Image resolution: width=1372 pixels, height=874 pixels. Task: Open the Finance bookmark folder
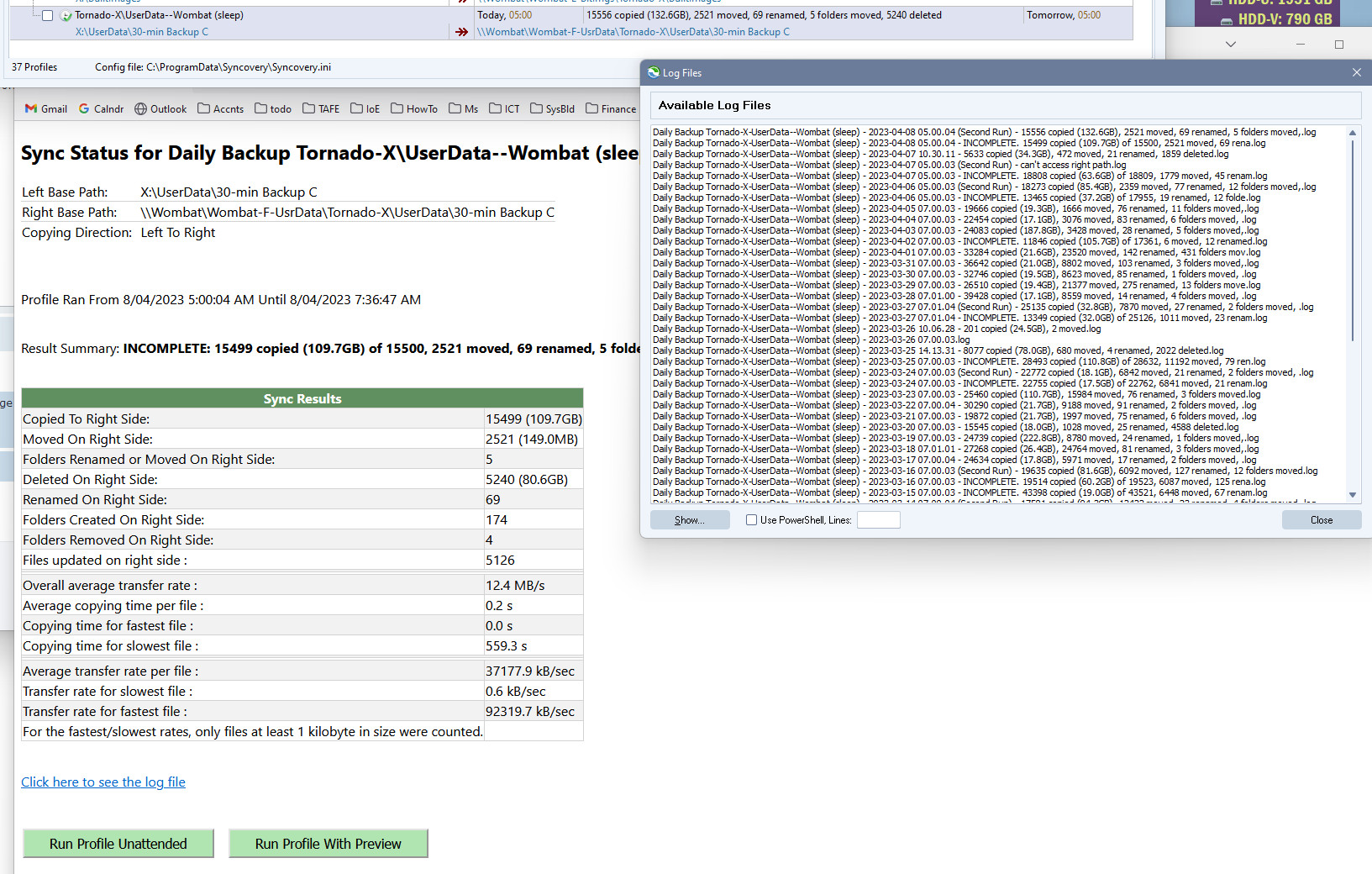[x=611, y=108]
